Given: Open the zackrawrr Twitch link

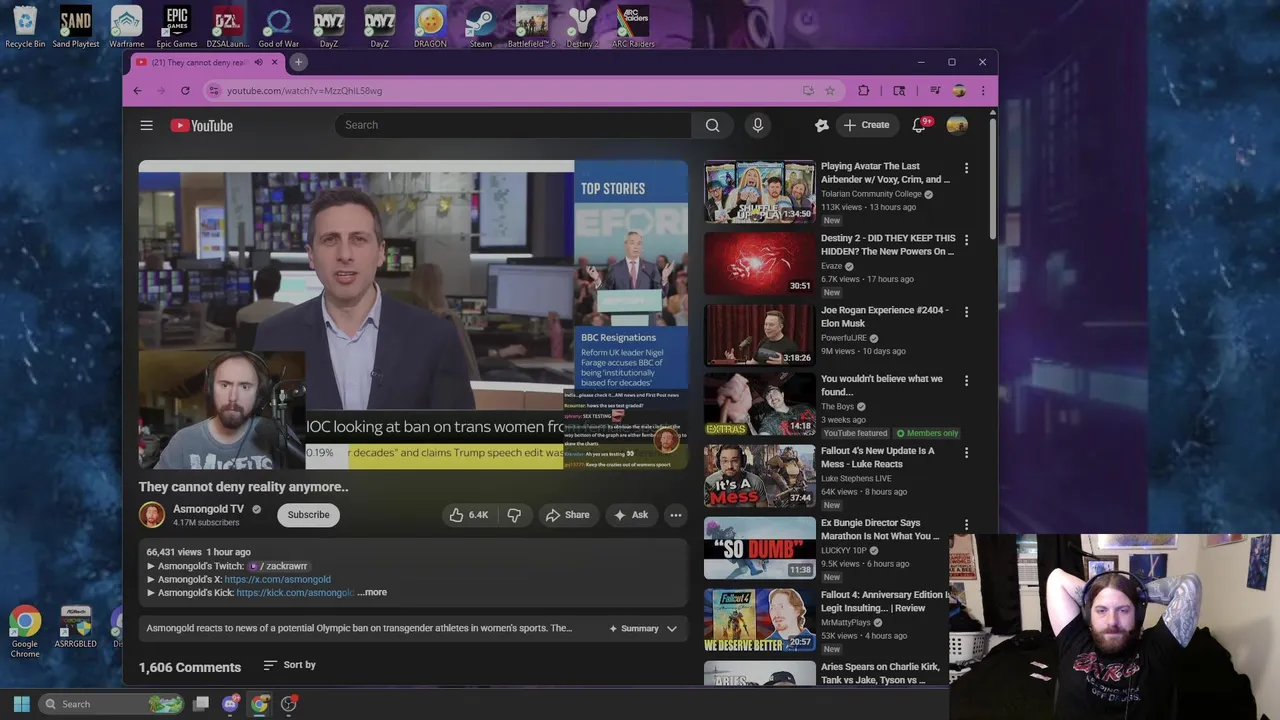Looking at the screenshot, I should (x=278, y=566).
